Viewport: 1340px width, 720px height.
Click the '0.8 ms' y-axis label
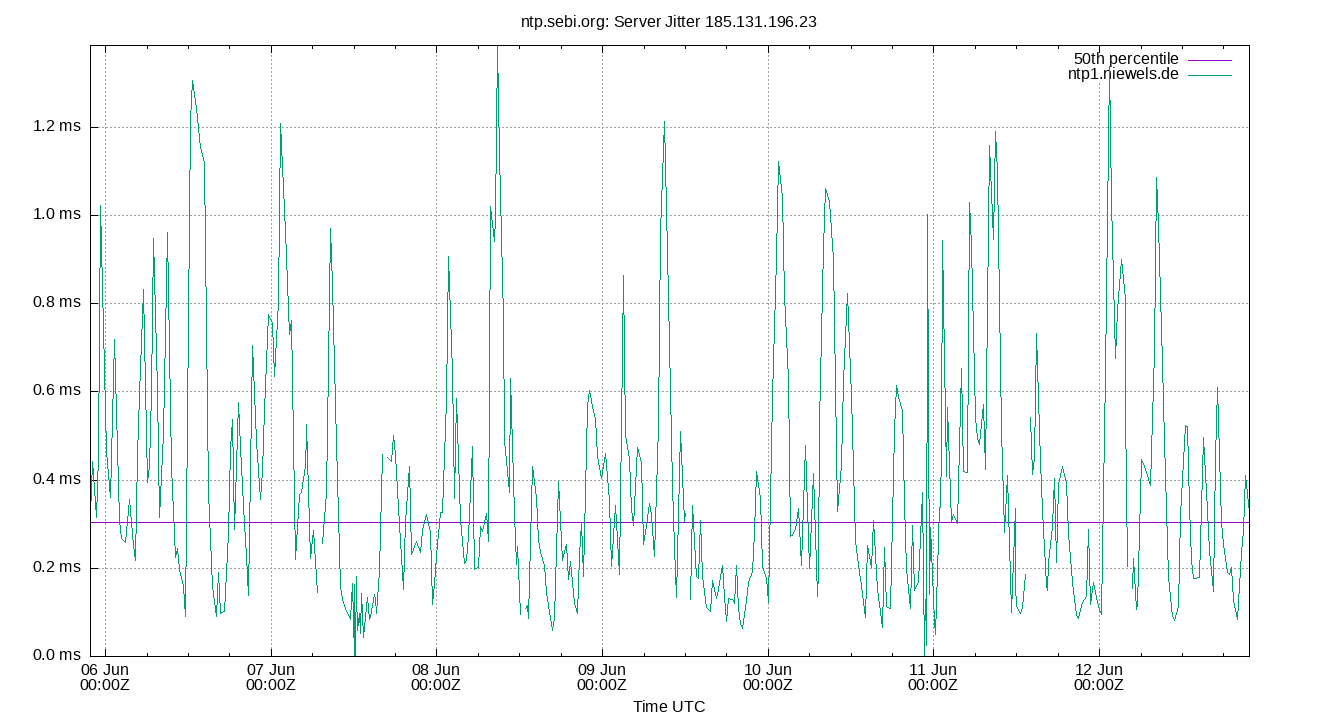[x=57, y=303]
